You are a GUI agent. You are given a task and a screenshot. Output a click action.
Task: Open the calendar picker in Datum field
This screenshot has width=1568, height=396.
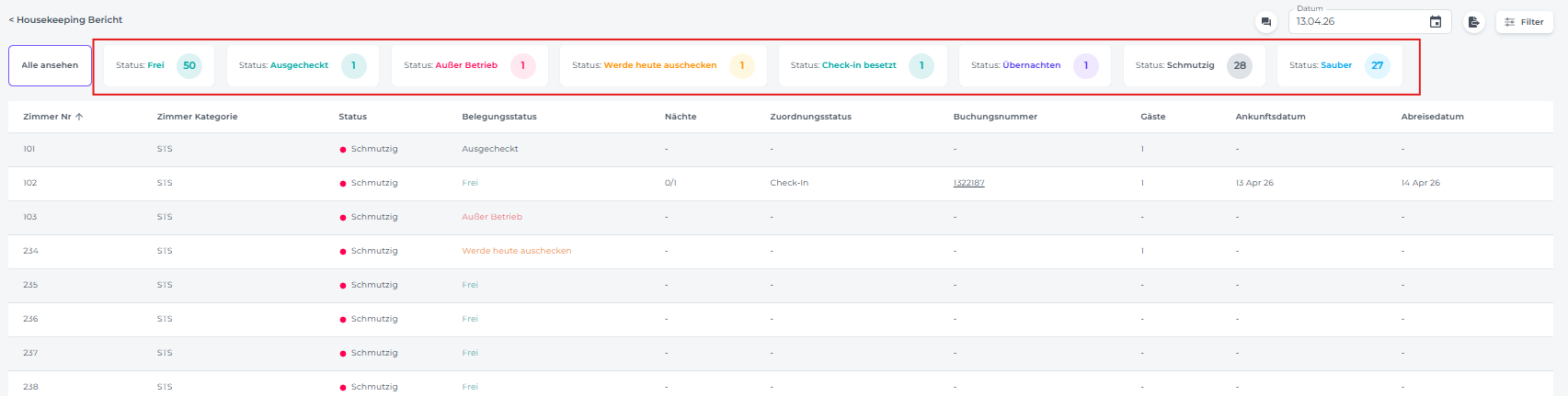coord(1435,22)
